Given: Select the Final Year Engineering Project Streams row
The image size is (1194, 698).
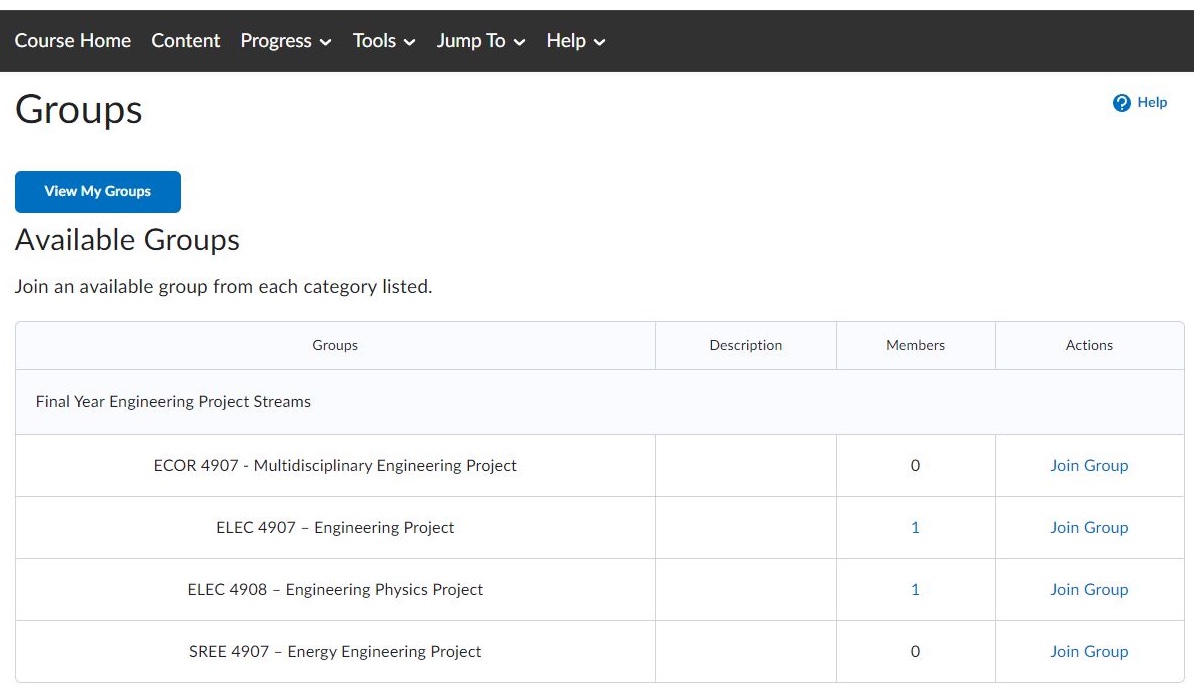Looking at the screenshot, I should coord(173,402).
